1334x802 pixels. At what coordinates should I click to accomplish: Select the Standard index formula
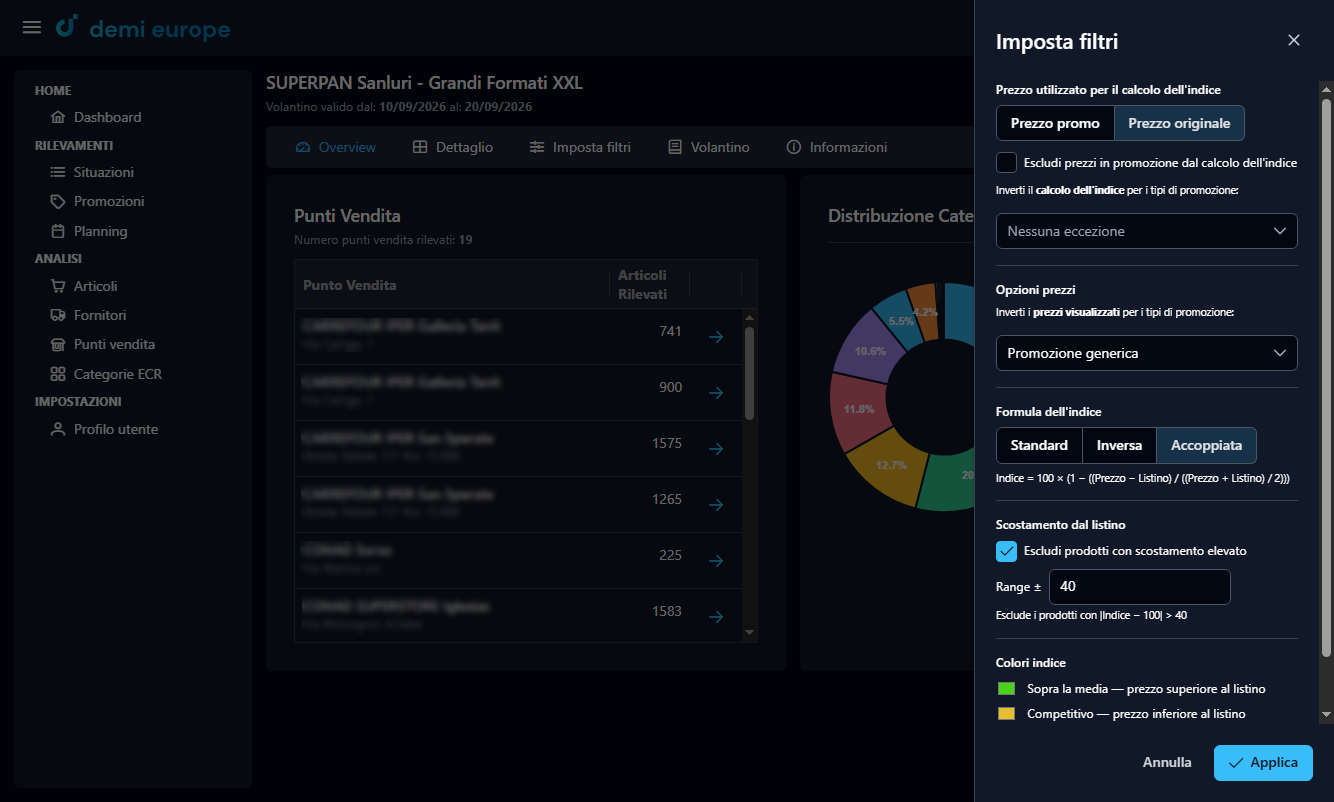[x=1039, y=445]
